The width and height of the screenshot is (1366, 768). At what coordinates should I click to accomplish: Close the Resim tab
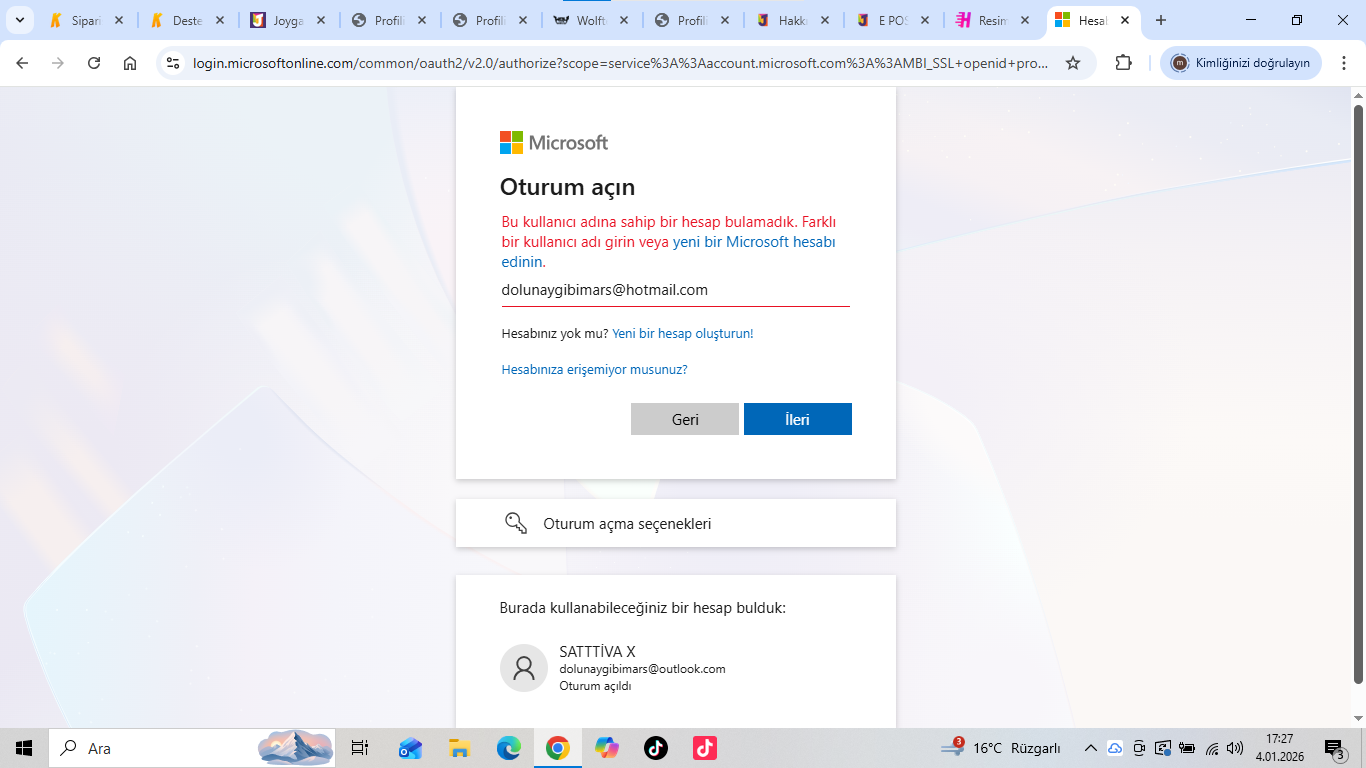point(1025,20)
